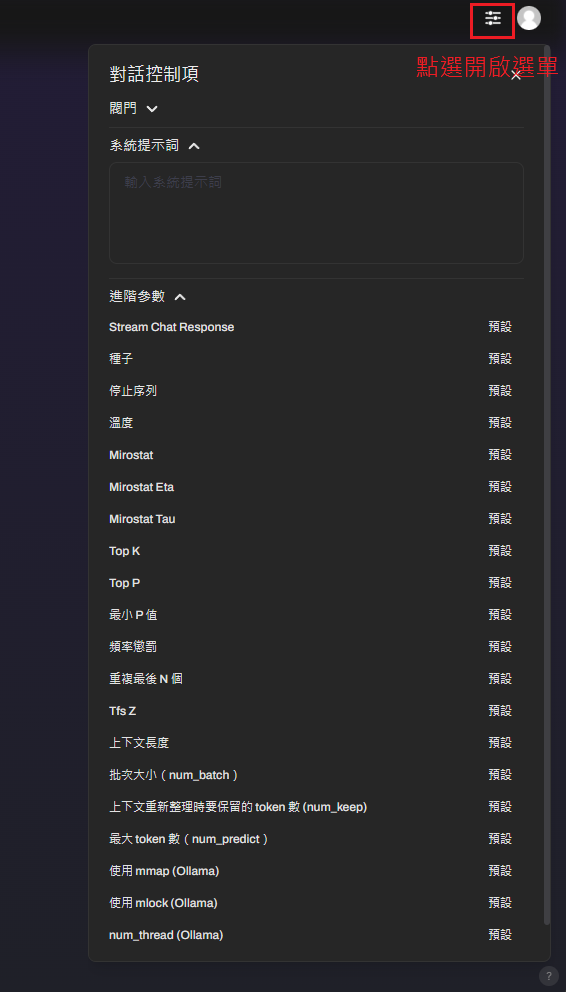Viewport: 566px width, 992px height.
Task: Close the 對話控制項 panel
Action: 516,75
